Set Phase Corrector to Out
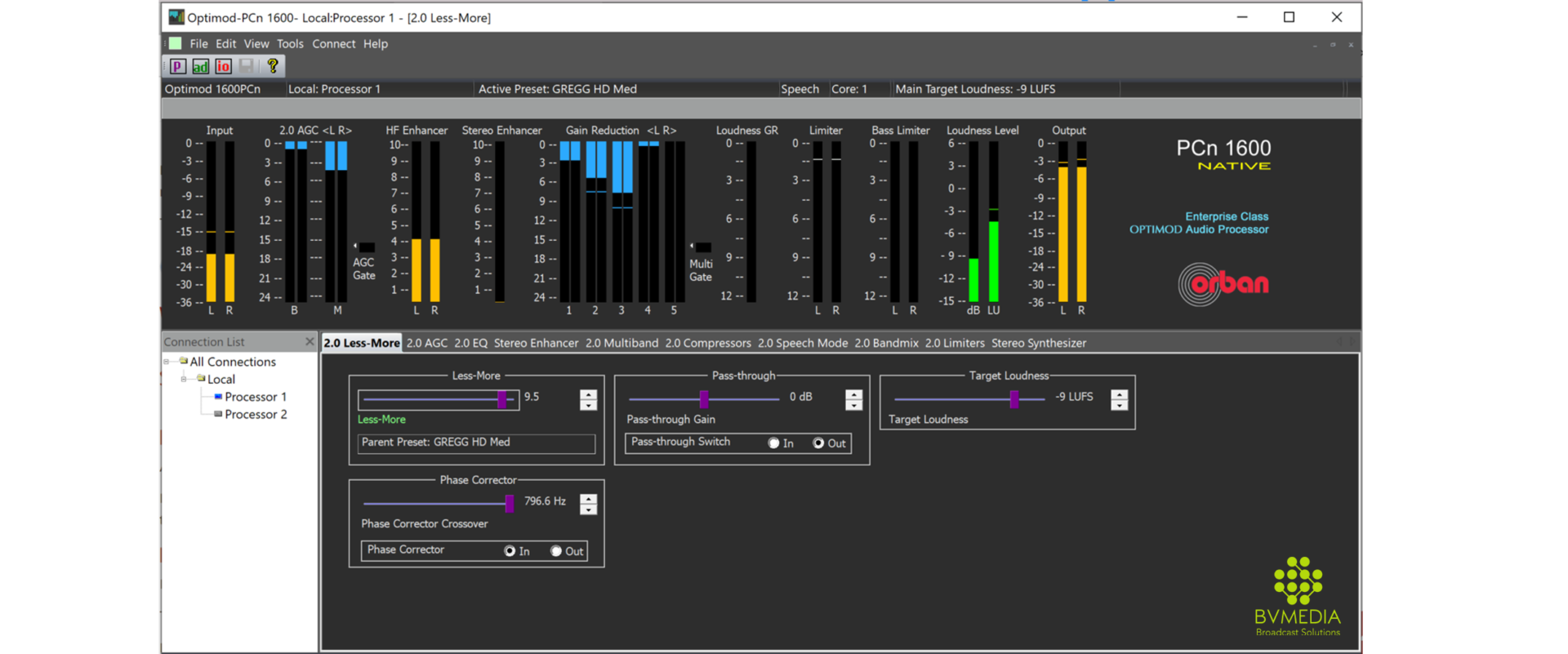 (556, 551)
